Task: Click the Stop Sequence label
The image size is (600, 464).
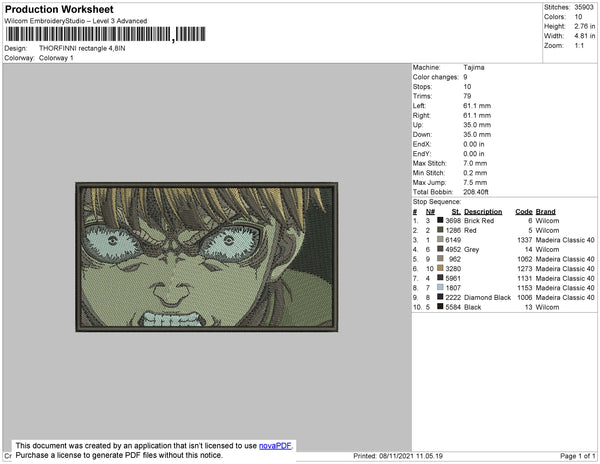Action: pyautogui.click(x=437, y=202)
